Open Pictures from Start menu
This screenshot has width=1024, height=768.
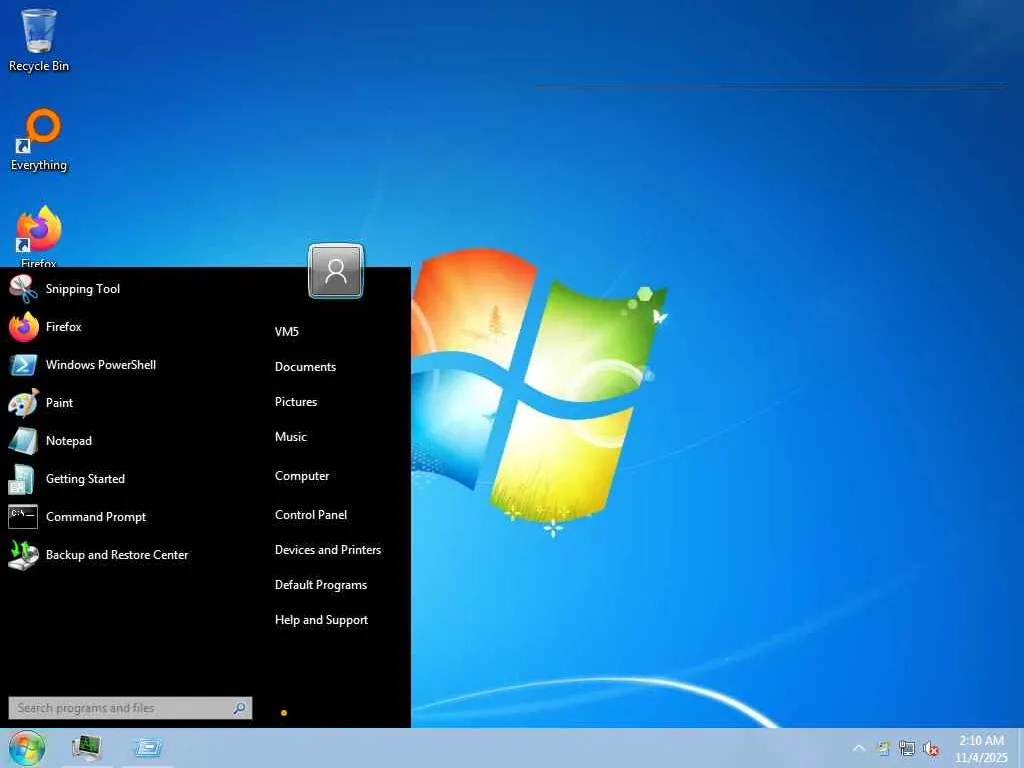click(296, 402)
